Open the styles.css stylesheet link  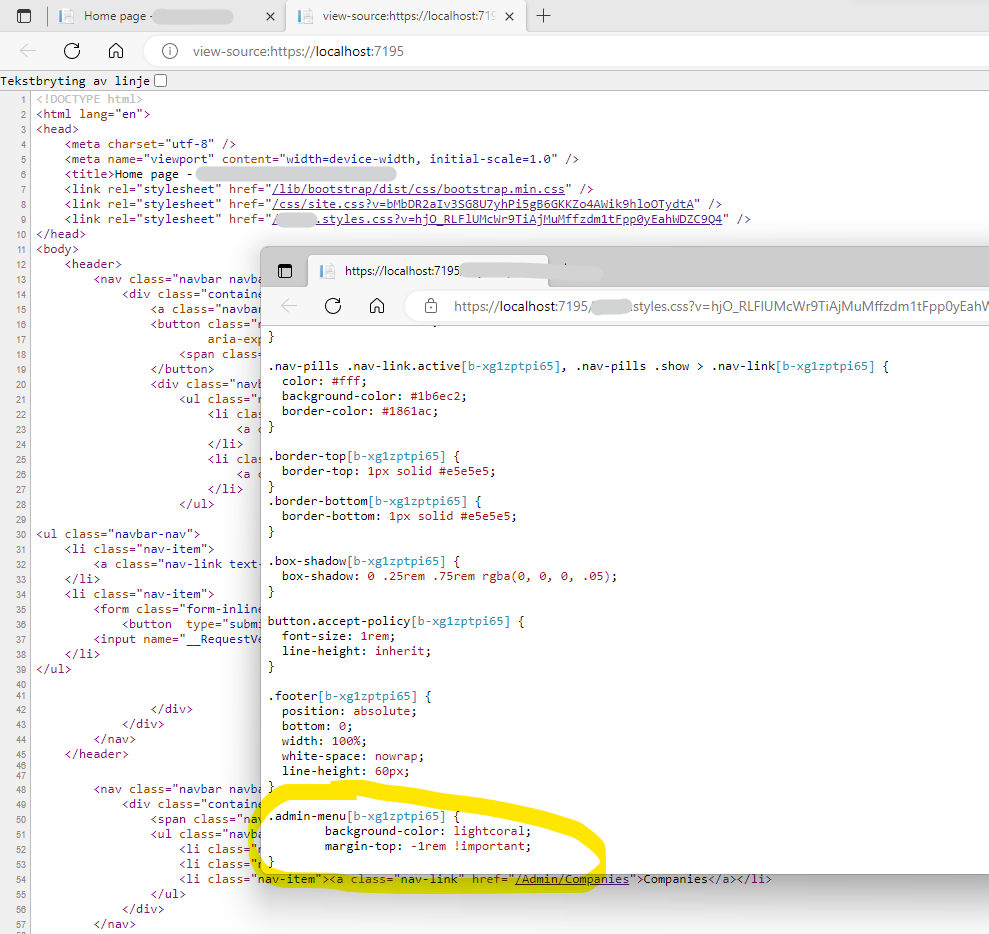tap(497, 219)
